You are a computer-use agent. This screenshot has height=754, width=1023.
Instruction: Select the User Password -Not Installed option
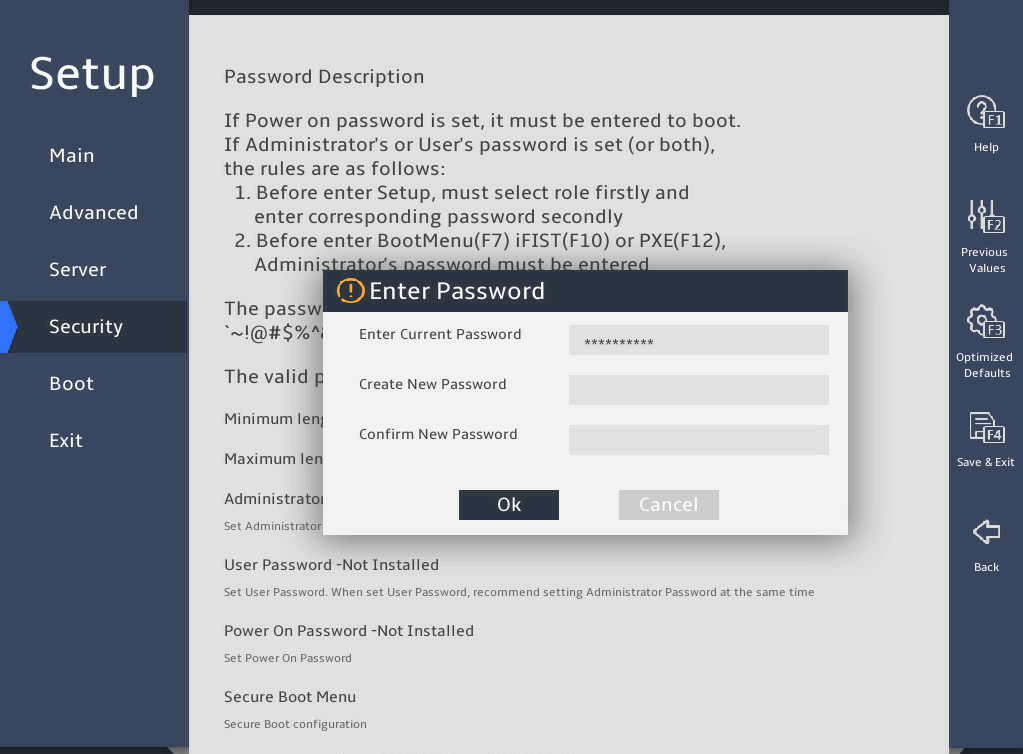point(331,565)
